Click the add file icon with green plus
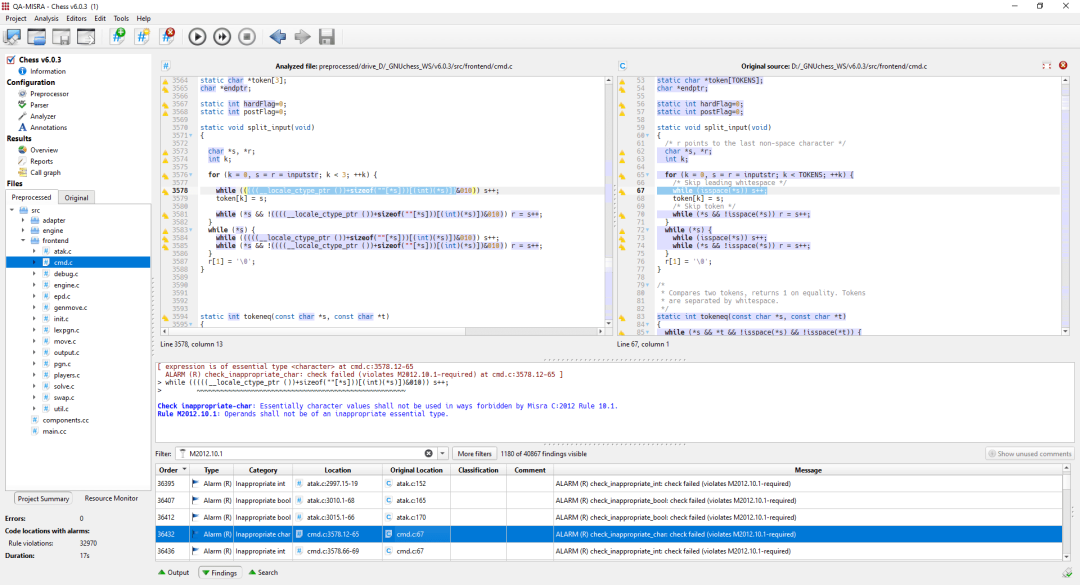The width and height of the screenshot is (1080, 585). click(118, 37)
